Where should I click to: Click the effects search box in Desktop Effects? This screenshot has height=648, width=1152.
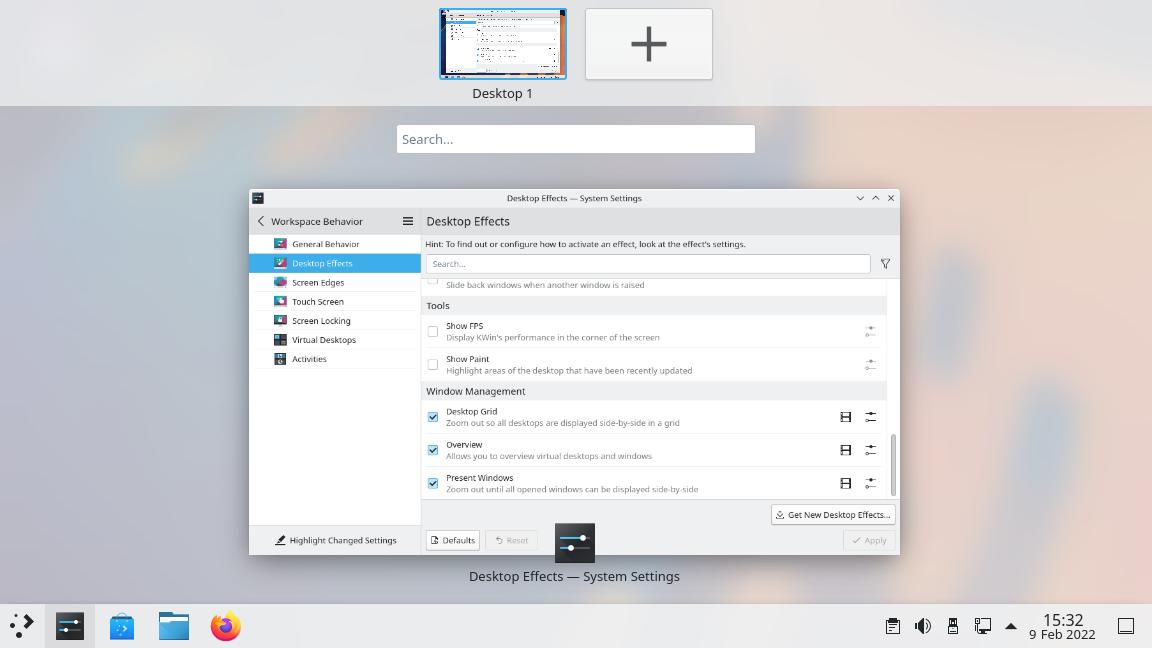click(x=648, y=264)
